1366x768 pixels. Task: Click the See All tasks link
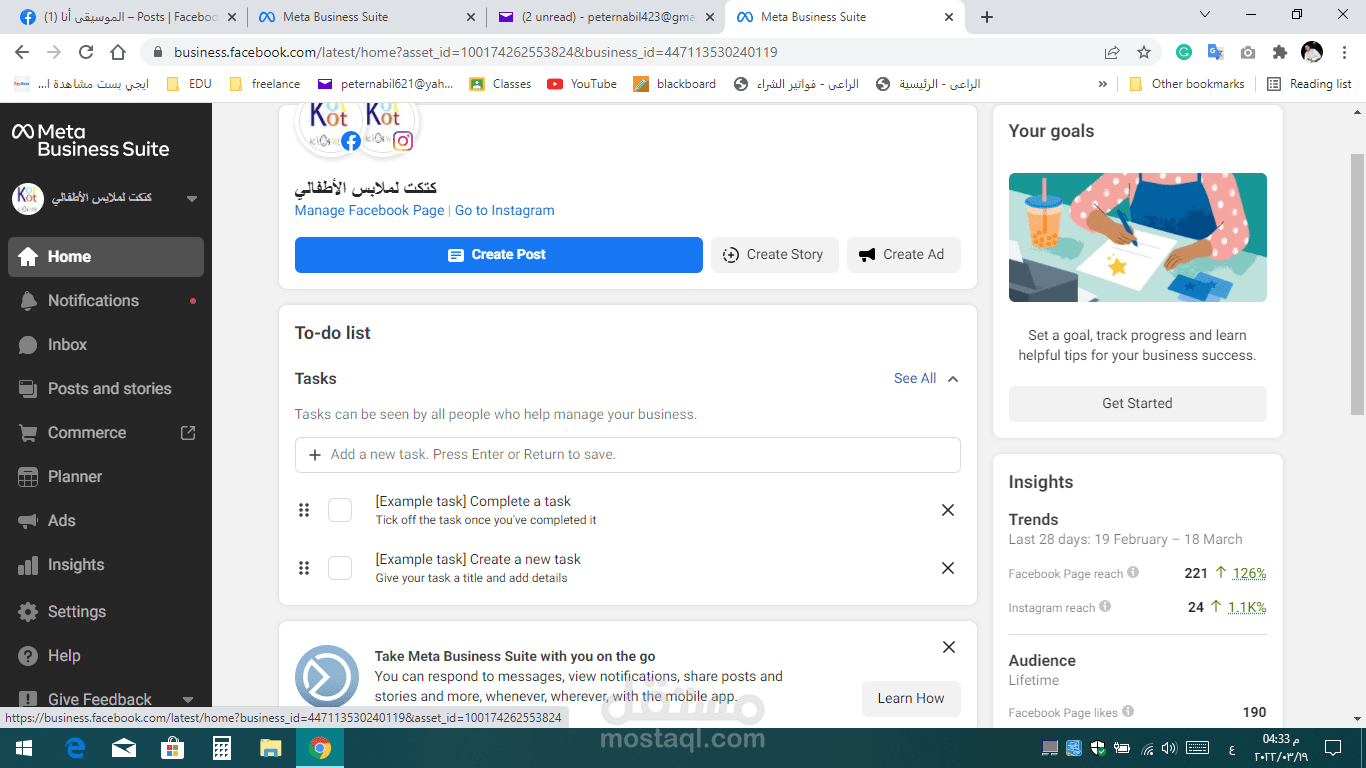[x=915, y=379]
